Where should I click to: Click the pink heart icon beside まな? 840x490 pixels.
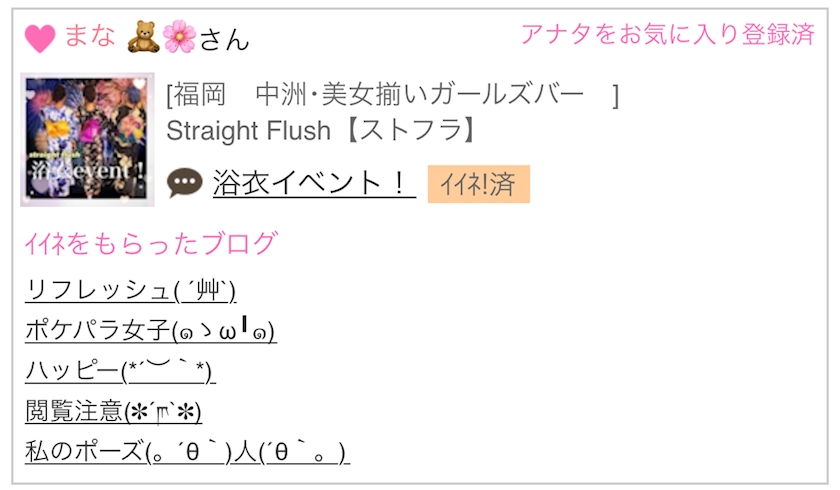[x=40, y=38]
